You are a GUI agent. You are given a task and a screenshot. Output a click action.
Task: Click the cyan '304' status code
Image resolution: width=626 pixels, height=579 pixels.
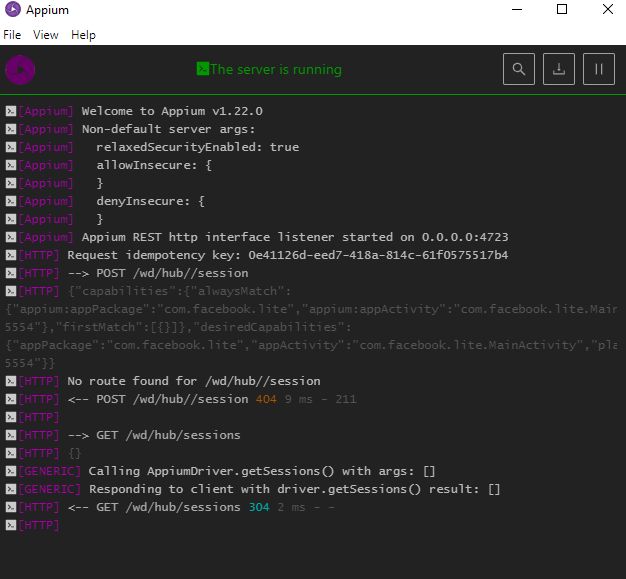259,507
